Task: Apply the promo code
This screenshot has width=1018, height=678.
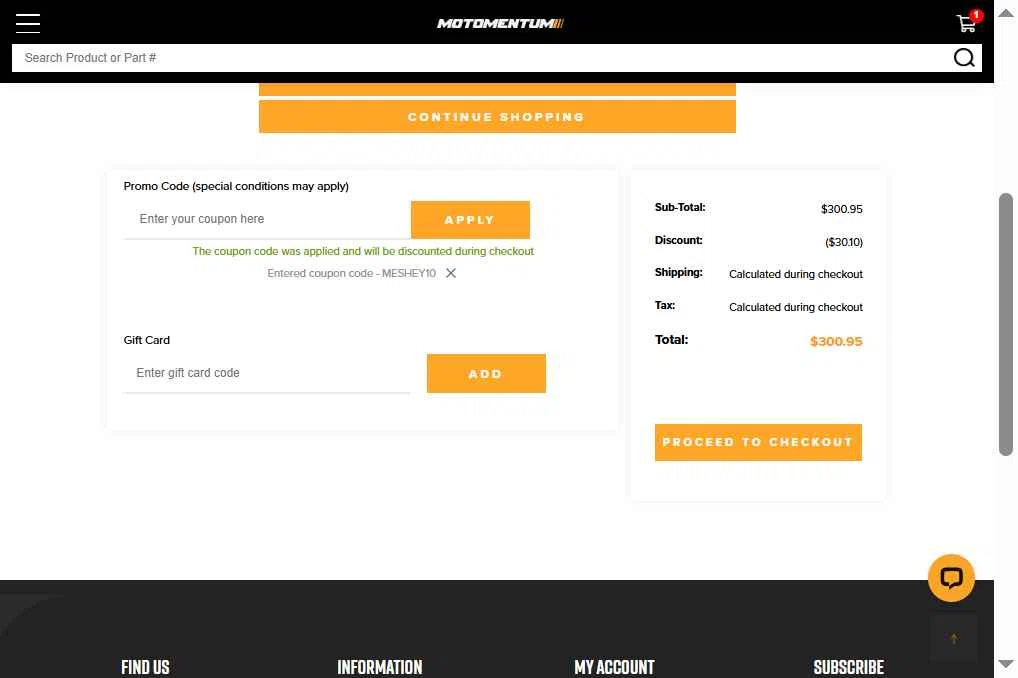Action: (470, 220)
